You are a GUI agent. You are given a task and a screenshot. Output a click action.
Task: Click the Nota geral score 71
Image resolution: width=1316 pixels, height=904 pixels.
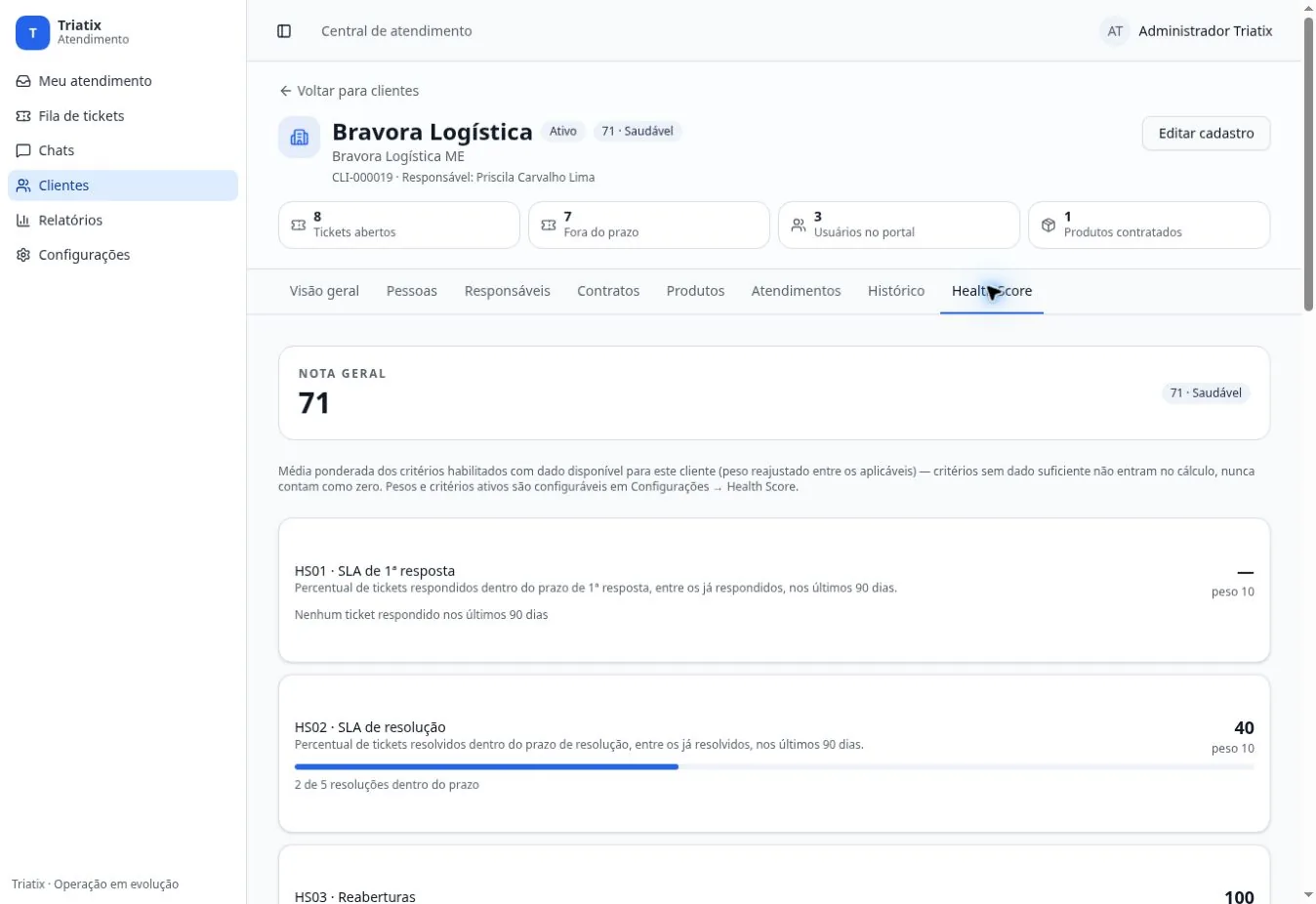[314, 403]
